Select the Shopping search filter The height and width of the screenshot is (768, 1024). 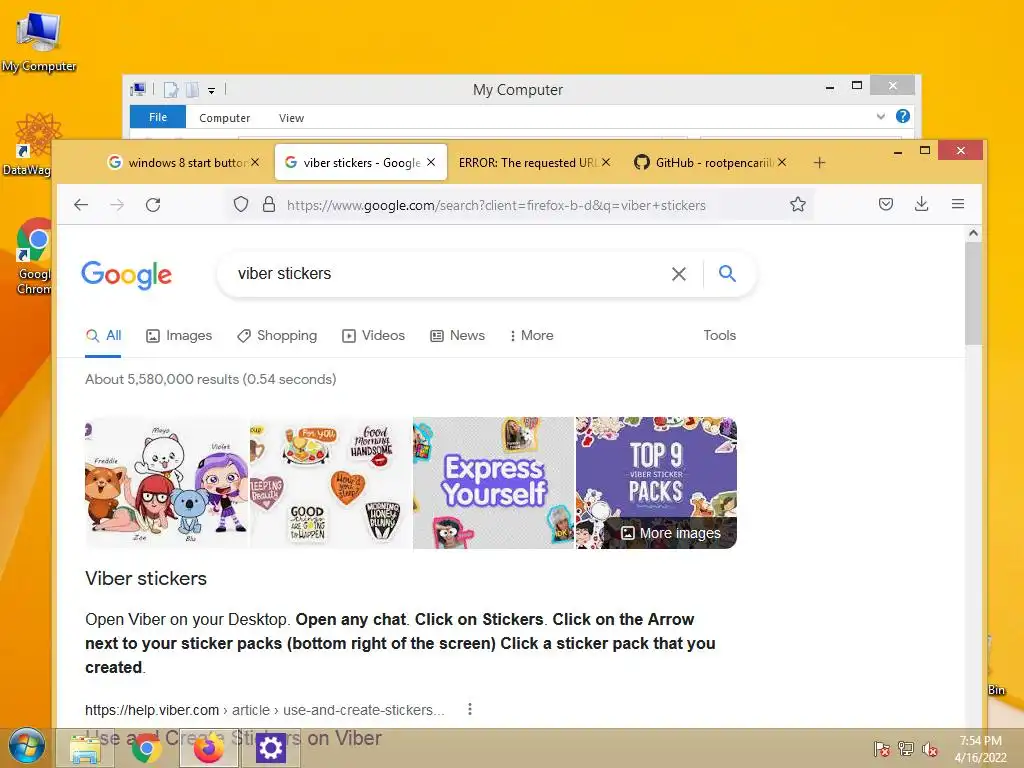[x=277, y=336]
